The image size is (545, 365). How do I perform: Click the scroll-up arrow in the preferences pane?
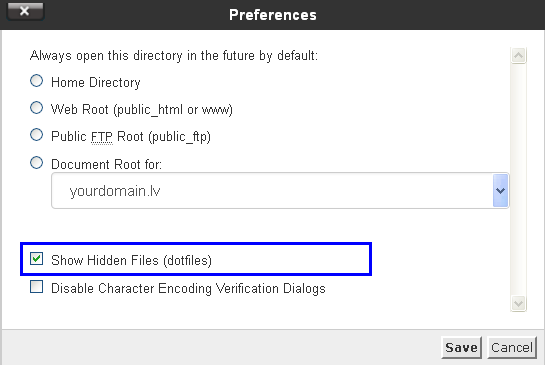pos(518,56)
